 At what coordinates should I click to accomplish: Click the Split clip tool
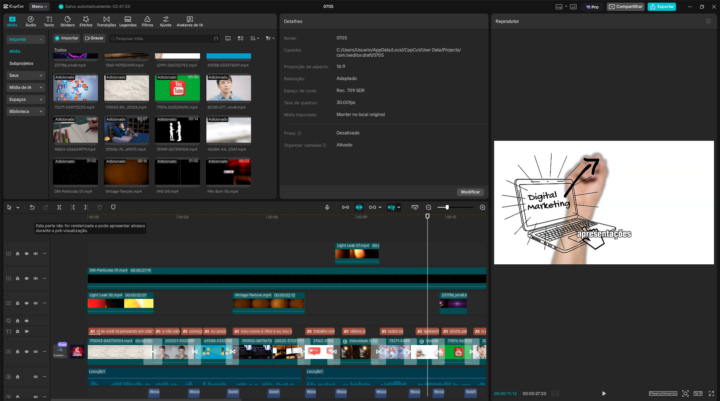pyautogui.click(x=59, y=207)
